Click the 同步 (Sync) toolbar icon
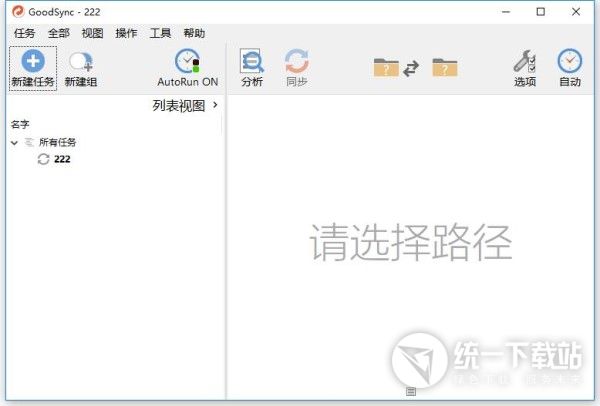The height and width of the screenshot is (406, 600). click(297, 61)
